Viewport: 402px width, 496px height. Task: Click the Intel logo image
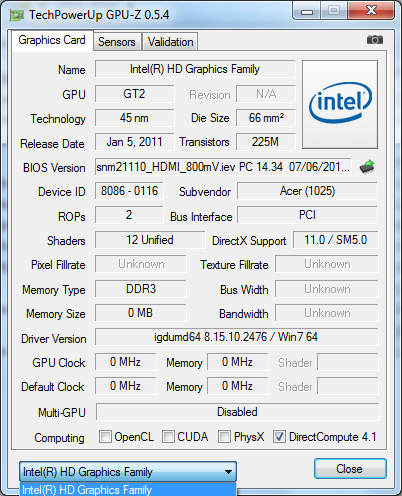[x=340, y=104]
